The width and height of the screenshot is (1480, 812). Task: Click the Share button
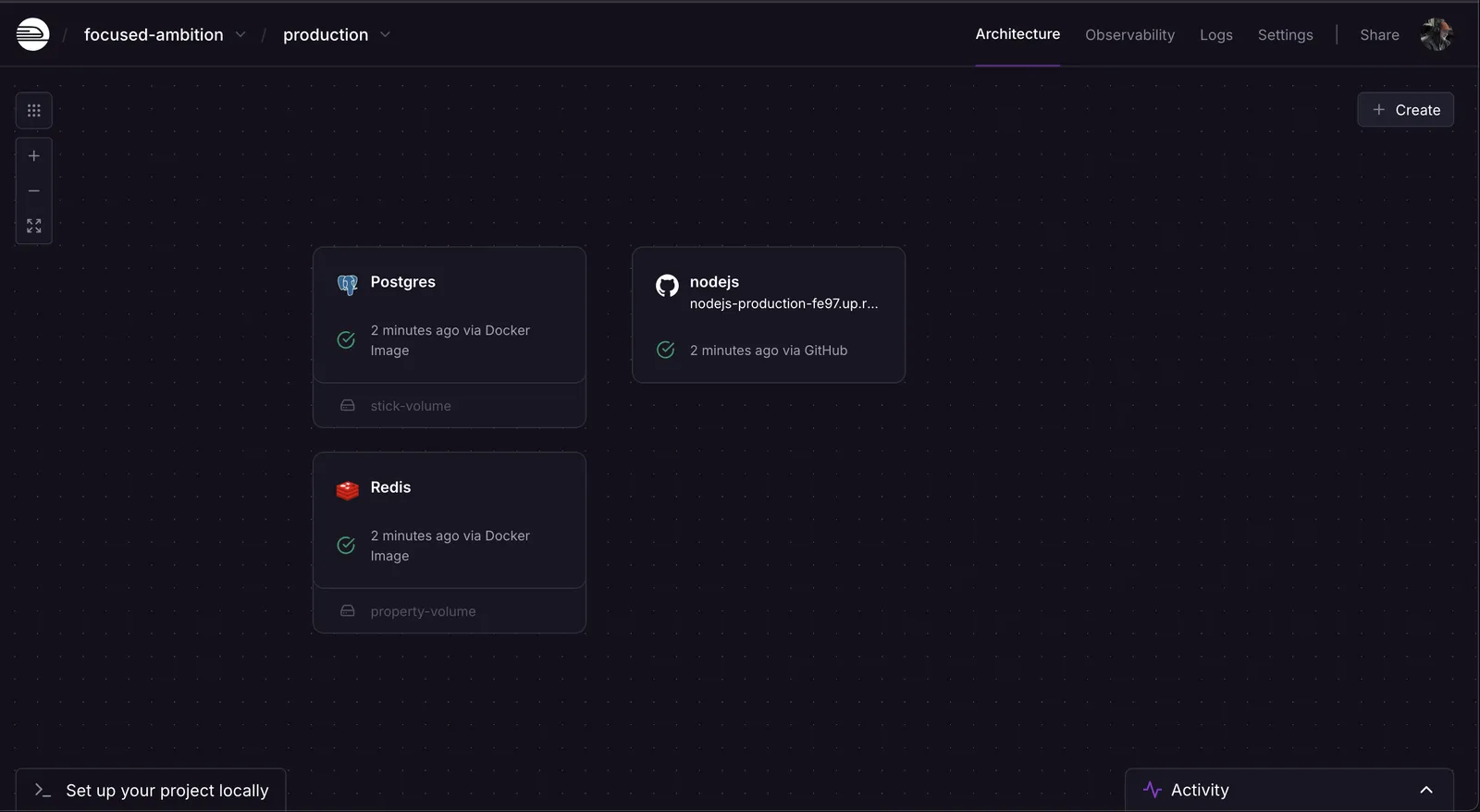(x=1378, y=35)
